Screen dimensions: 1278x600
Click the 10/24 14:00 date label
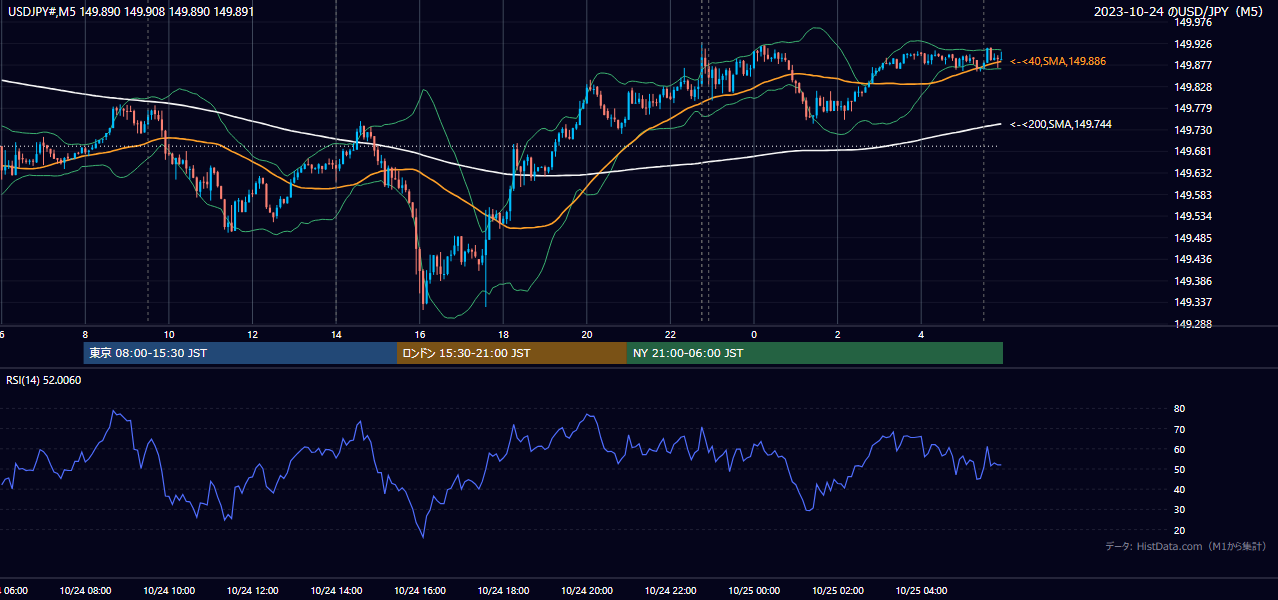(336, 590)
